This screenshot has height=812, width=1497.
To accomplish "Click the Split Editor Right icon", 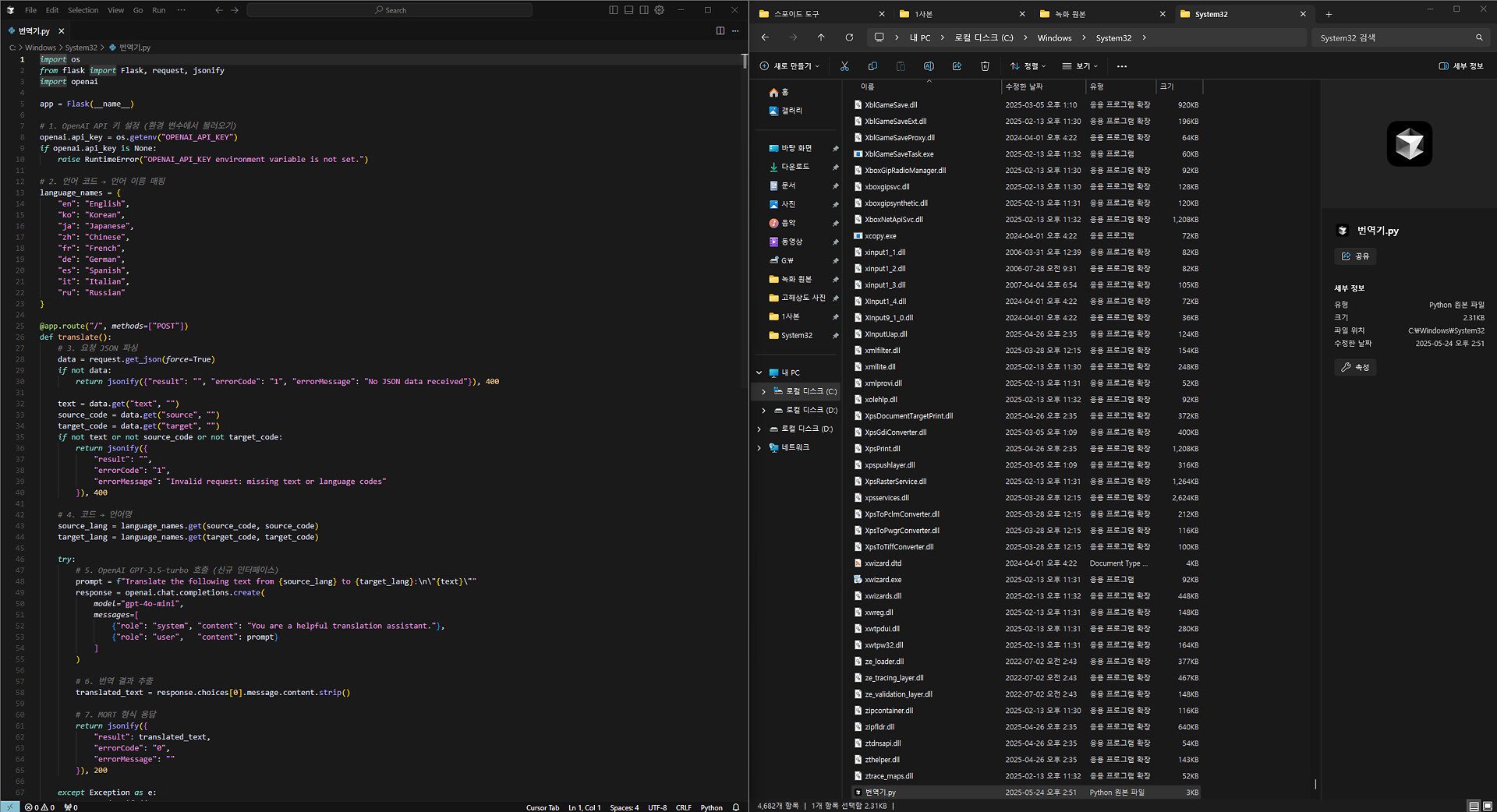I will click(720, 31).
